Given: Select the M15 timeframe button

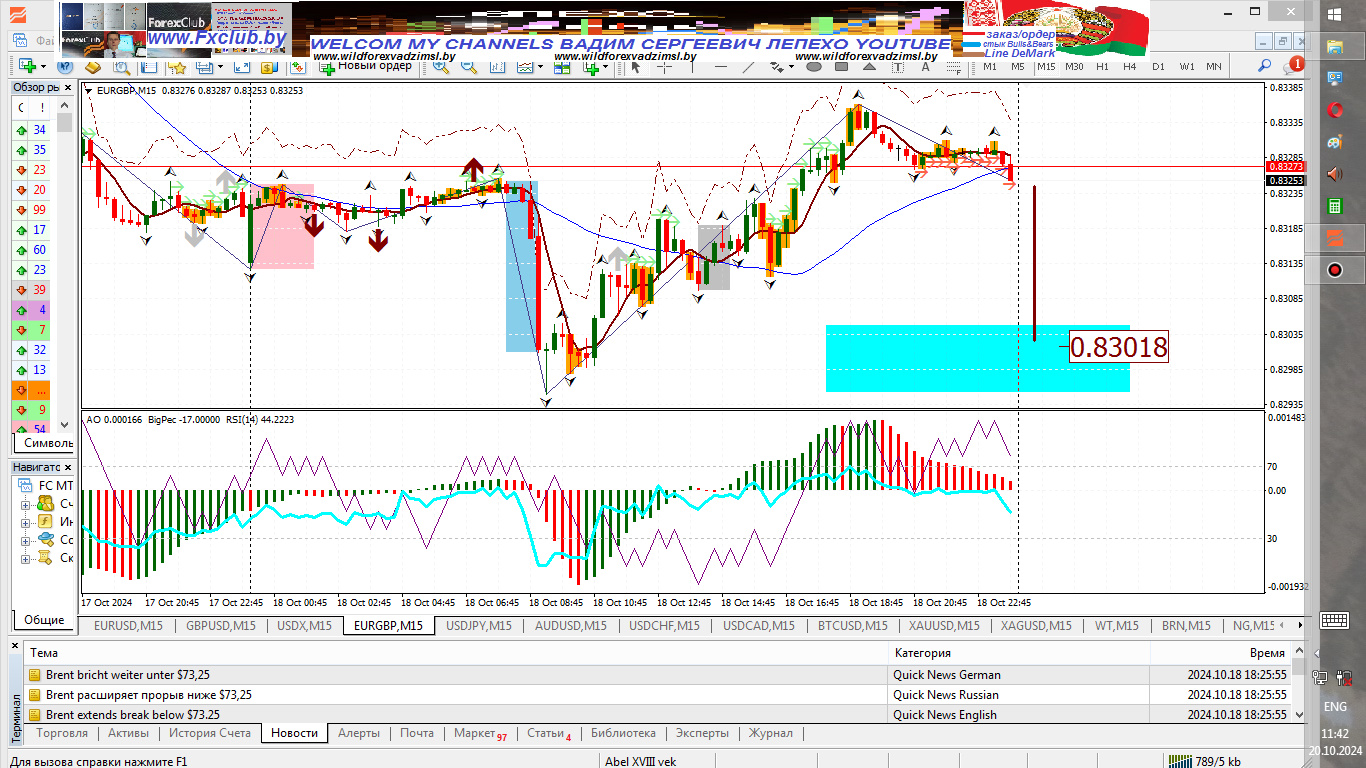Looking at the screenshot, I should [x=1046, y=66].
